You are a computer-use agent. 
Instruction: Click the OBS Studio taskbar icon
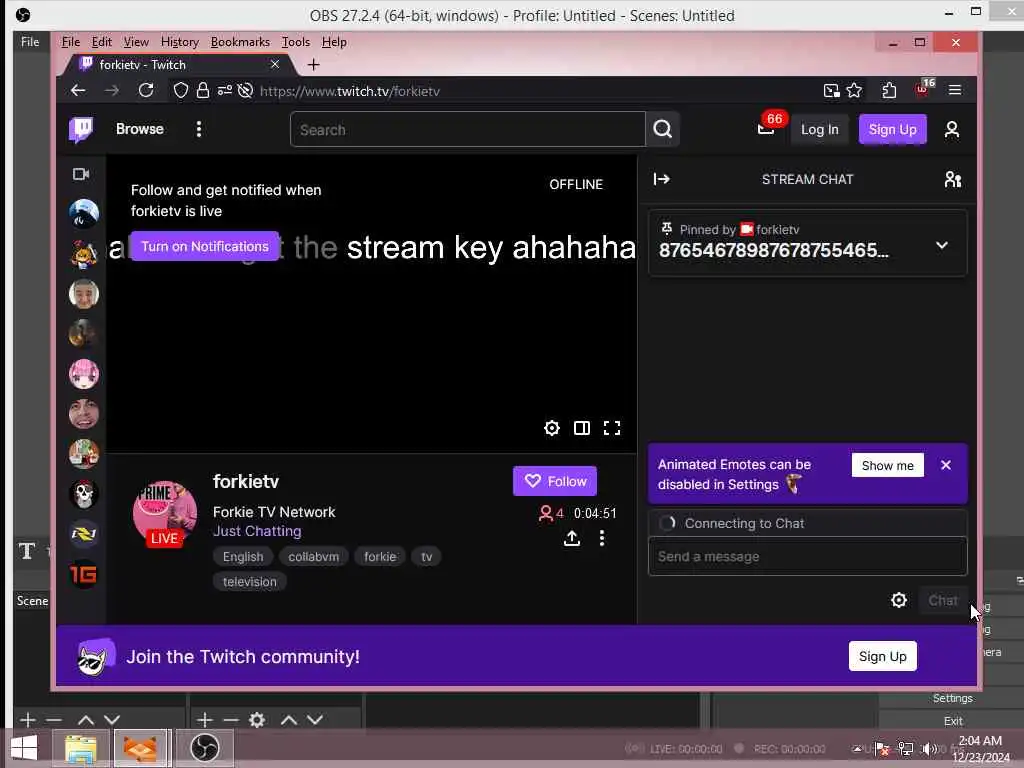204,748
